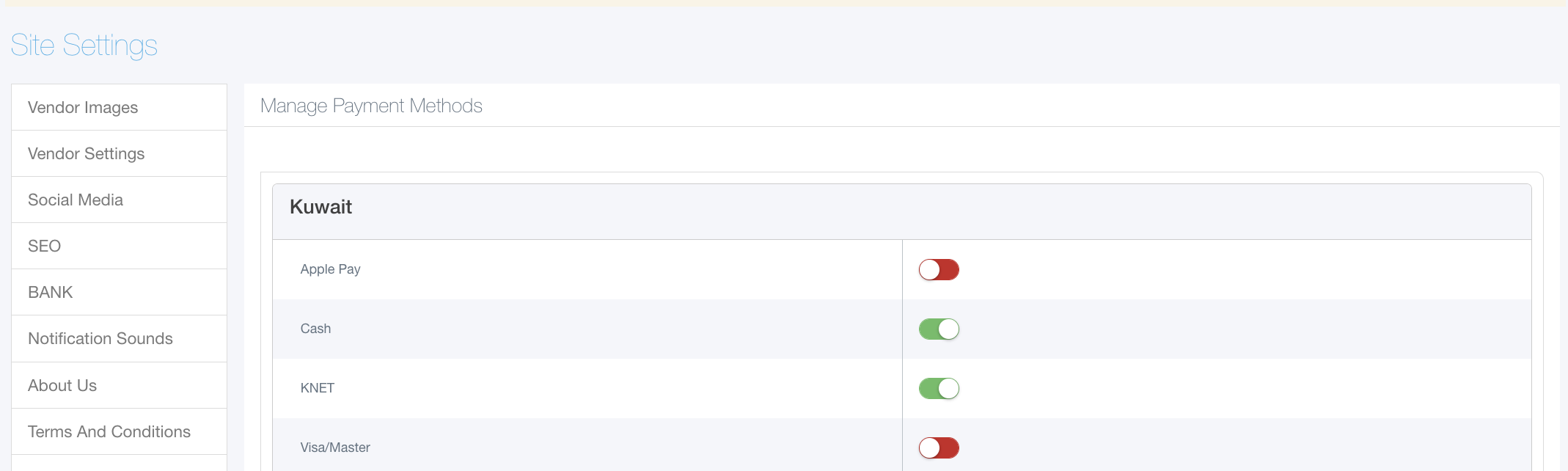Click the Visa/Master method label

click(x=335, y=448)
